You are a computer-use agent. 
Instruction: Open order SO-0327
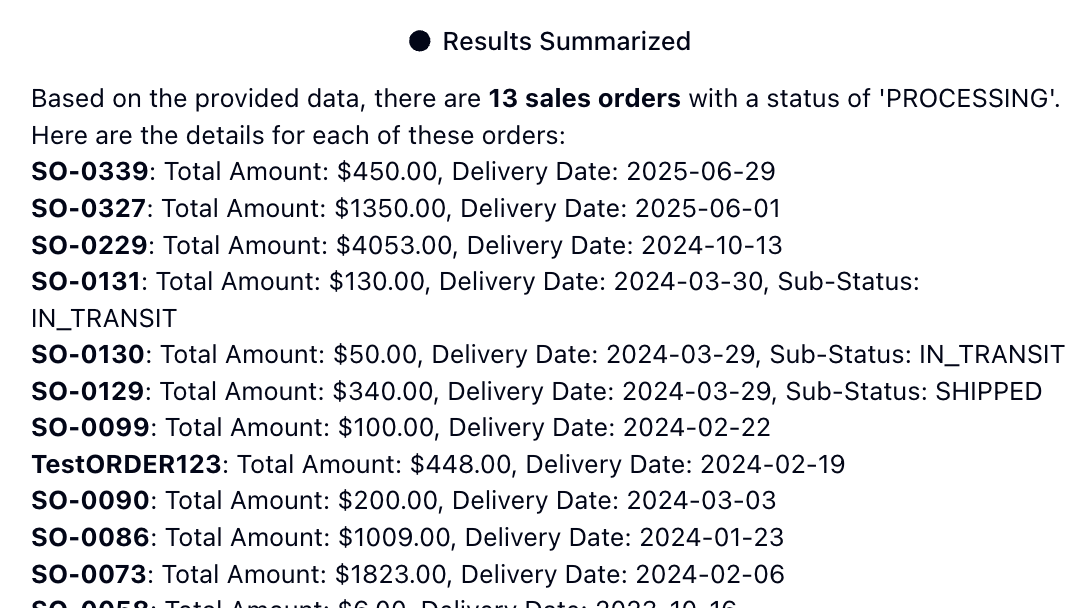pyautogui.click(x=89, y=208)
